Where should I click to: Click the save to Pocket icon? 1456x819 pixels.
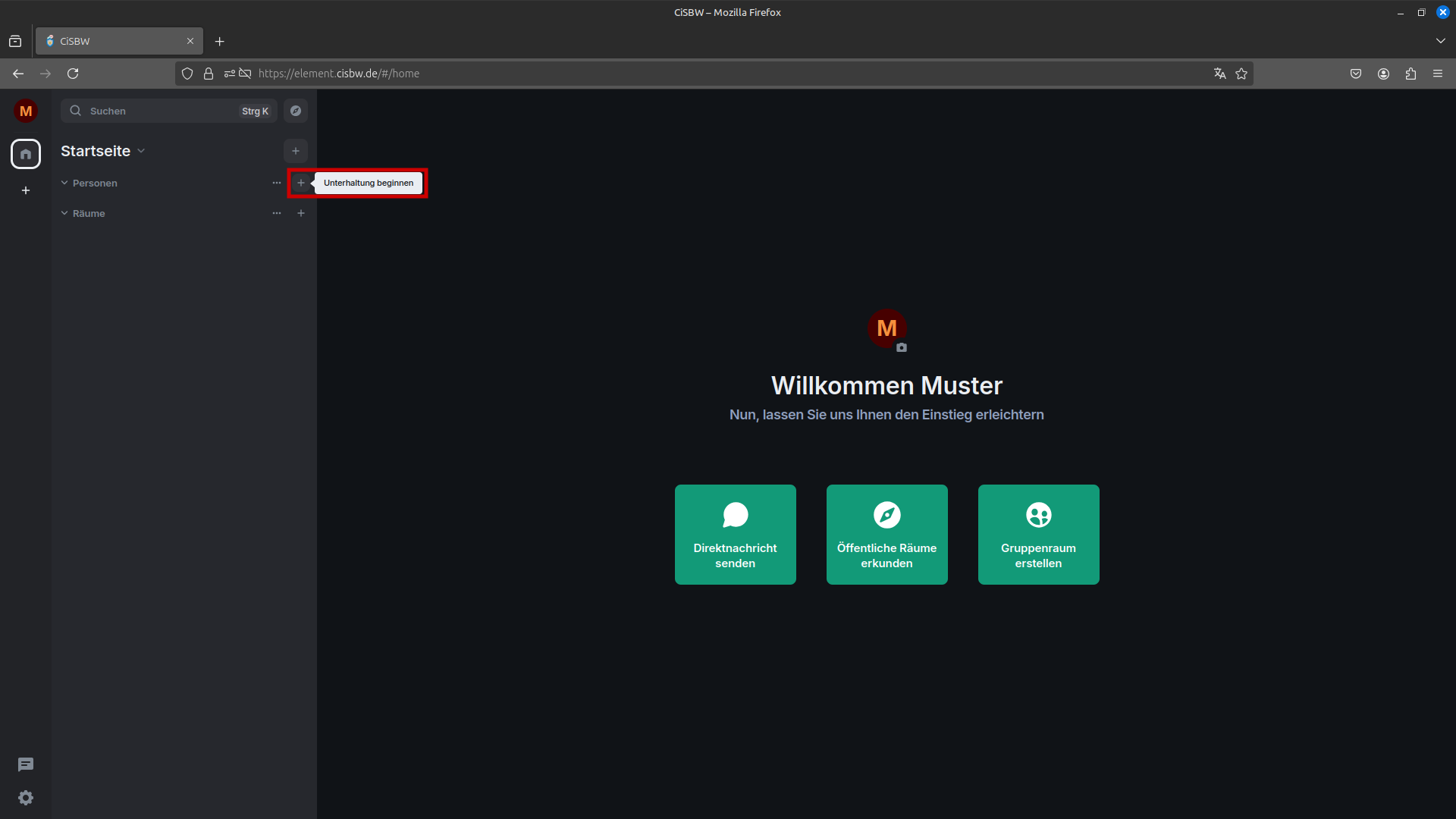1355,74
